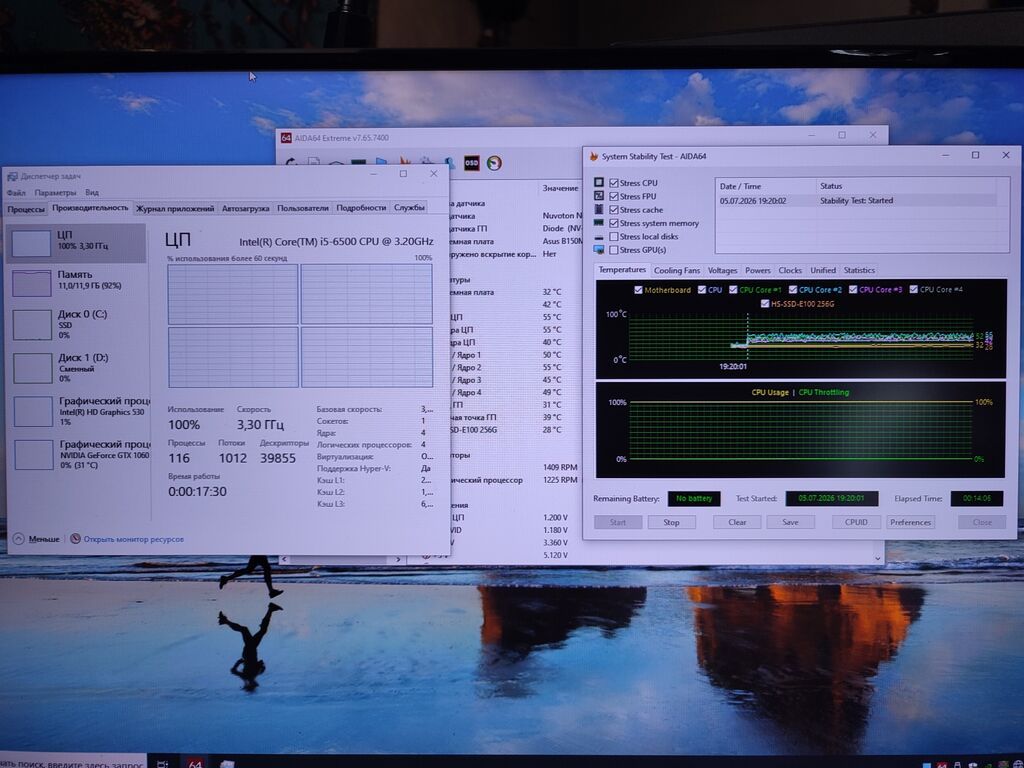Click the AIDA64 icon on the Windows taskbar

pos(195,763)
